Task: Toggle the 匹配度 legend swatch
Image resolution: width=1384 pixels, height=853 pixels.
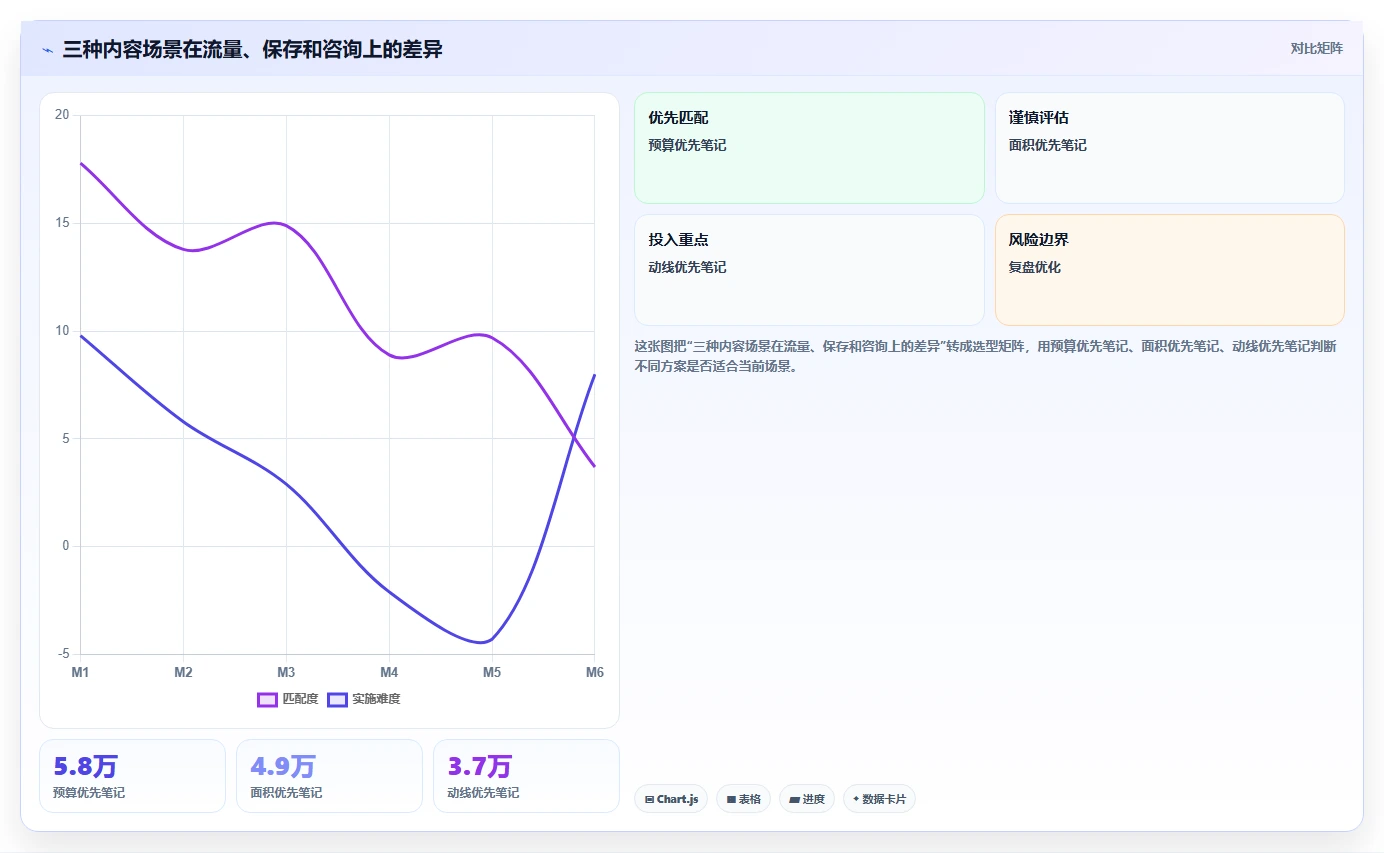Action: coord(267,699)
